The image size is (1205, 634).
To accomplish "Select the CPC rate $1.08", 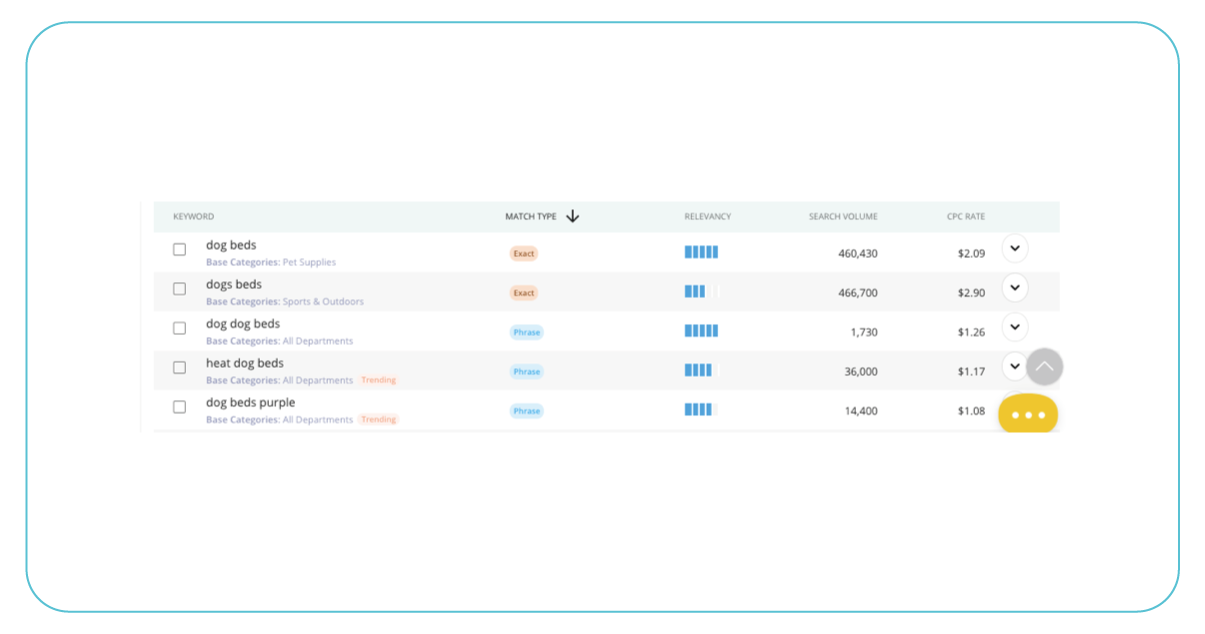I will [x=971, y=411].
